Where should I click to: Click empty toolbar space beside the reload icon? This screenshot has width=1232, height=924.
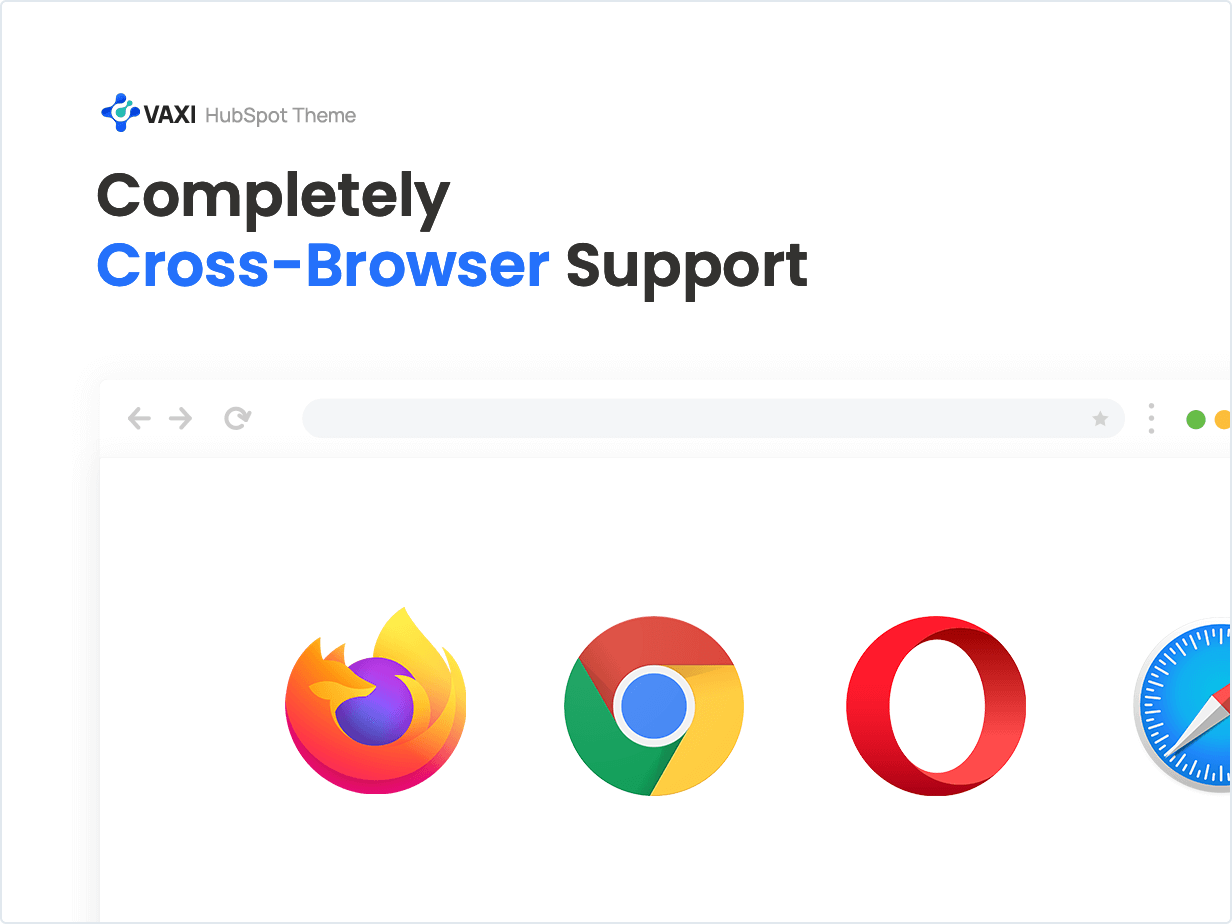click(277, 418)
